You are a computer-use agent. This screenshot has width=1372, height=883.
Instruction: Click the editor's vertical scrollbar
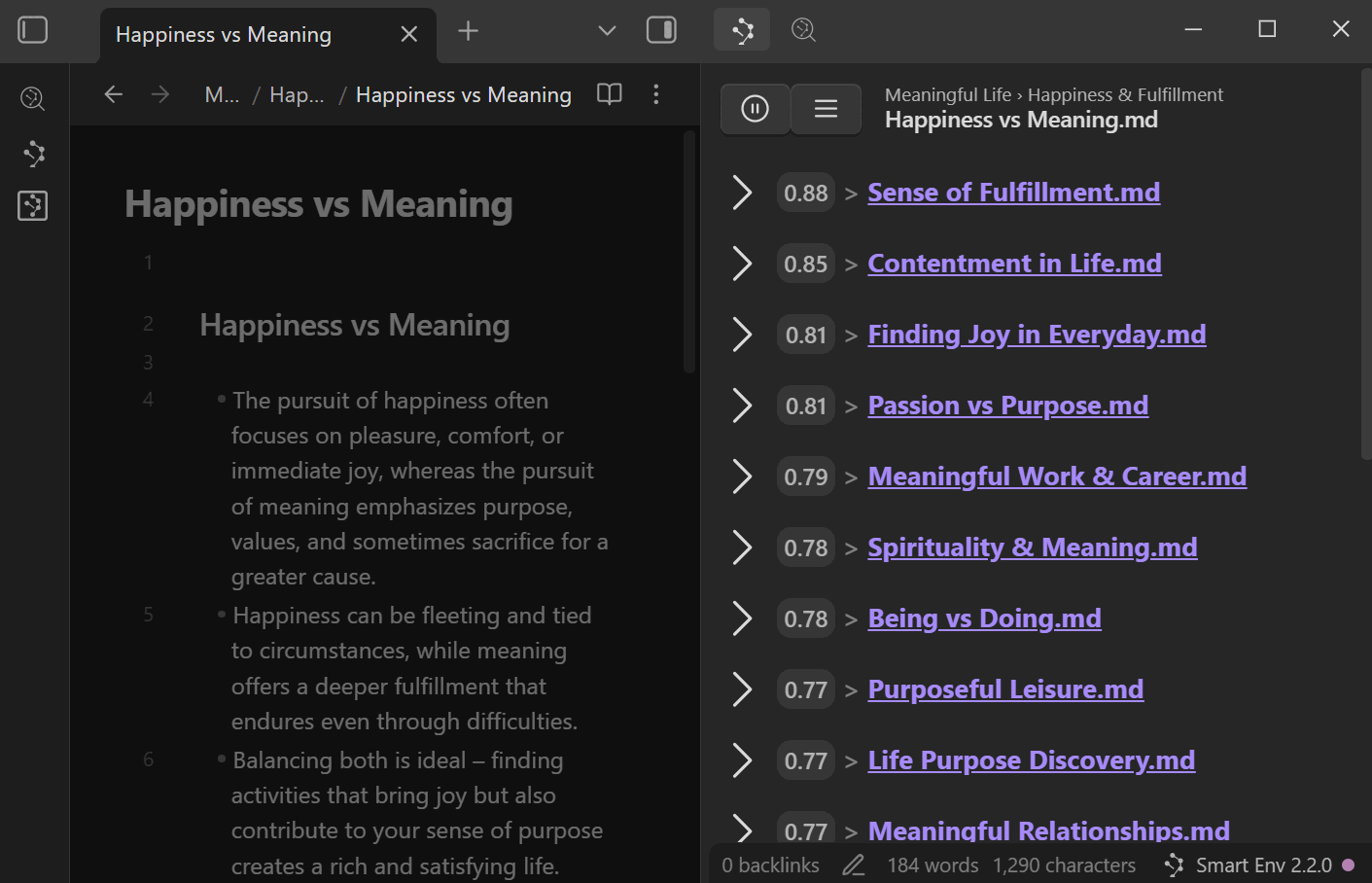(689, 253)
